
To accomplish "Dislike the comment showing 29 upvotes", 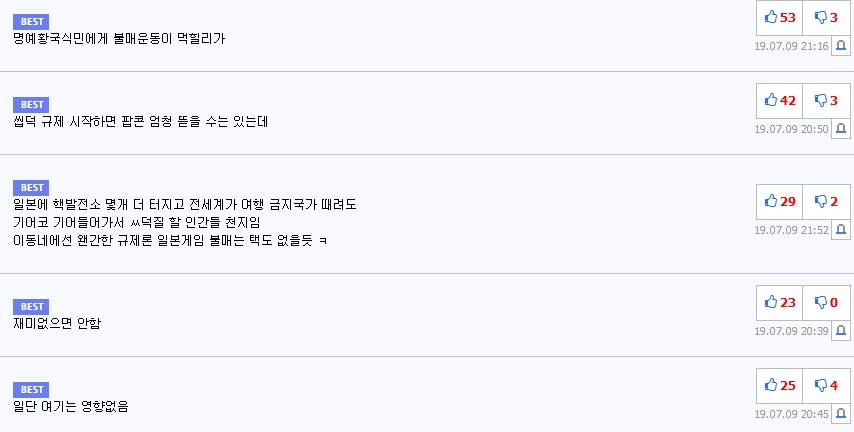I will pyautogui.click(x=826, y=202).
